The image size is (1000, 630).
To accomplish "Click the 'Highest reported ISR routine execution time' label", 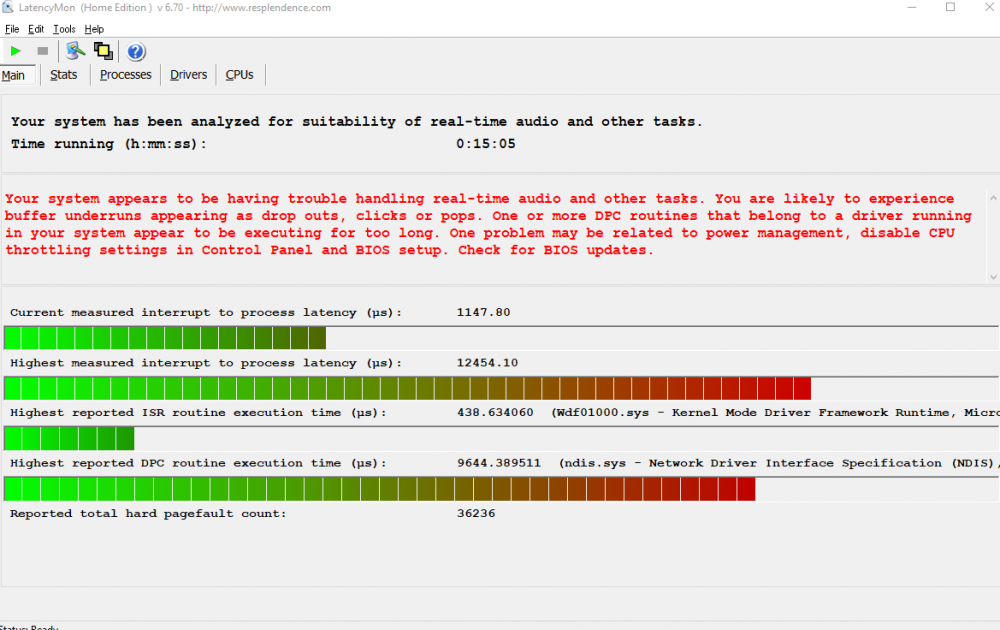I will click(x=198, y=413).
